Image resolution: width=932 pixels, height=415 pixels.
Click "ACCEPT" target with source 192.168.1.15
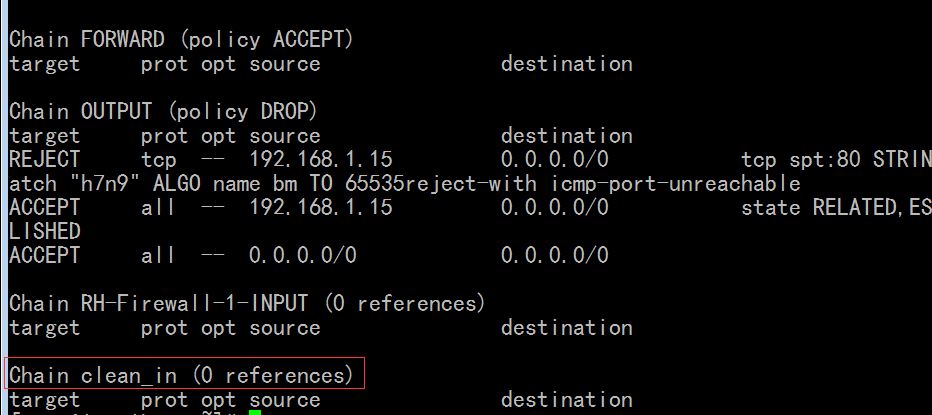coord(45,208)
